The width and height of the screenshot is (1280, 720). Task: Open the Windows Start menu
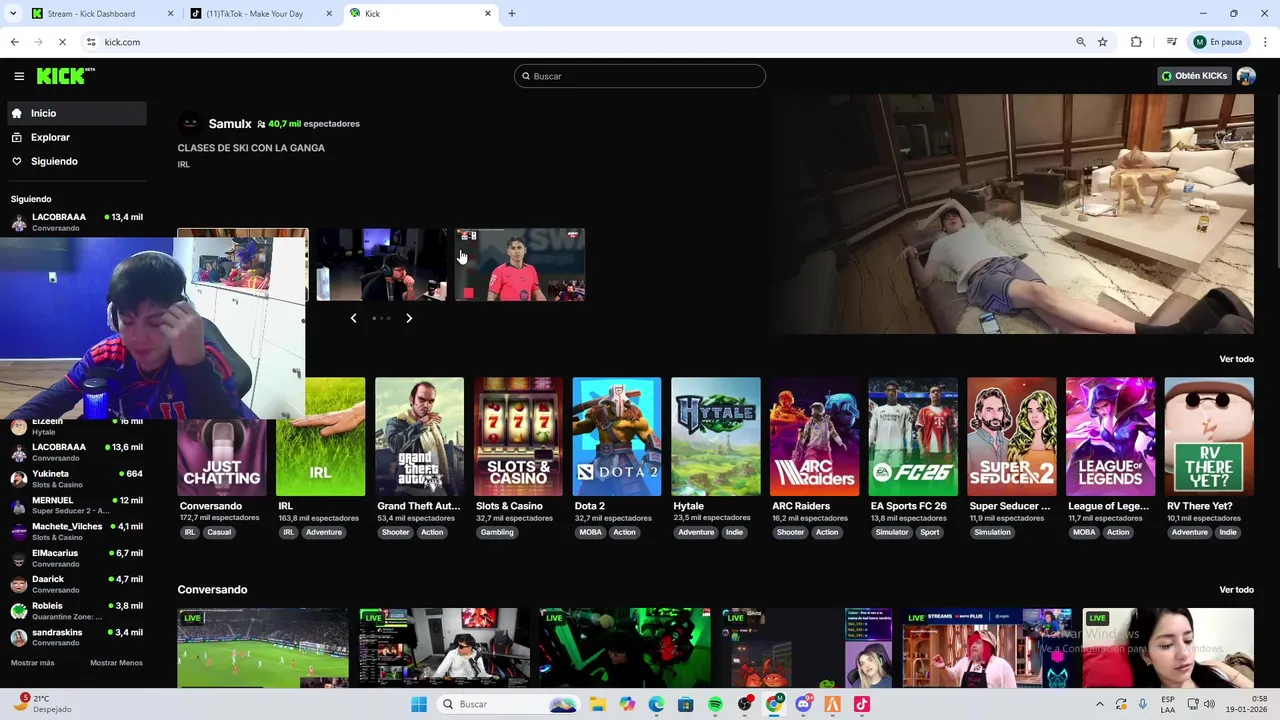tap(419, 704)
